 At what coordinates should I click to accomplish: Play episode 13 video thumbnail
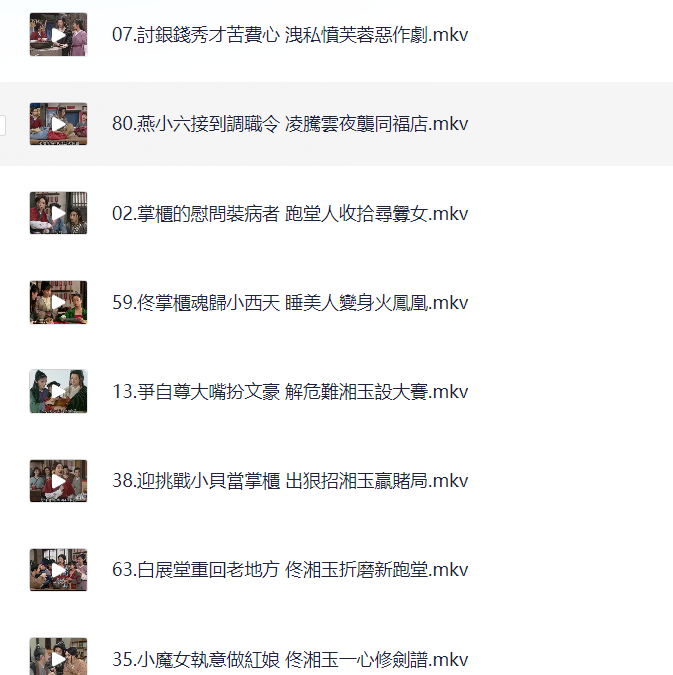pos(58,391)
